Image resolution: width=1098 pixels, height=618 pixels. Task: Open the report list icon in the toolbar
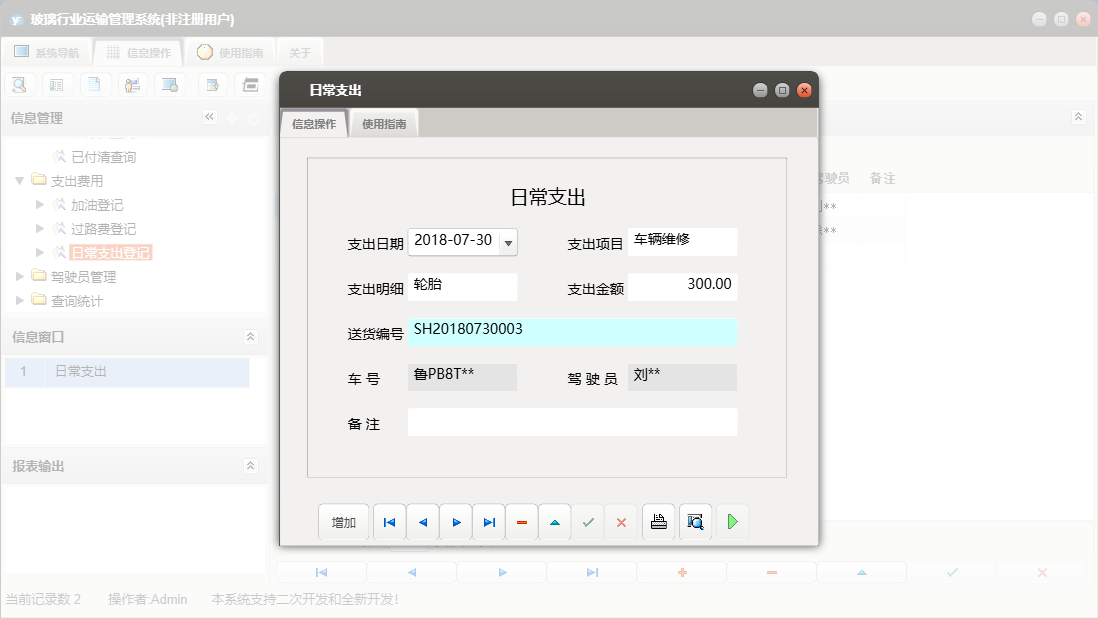tap(56, 84)
